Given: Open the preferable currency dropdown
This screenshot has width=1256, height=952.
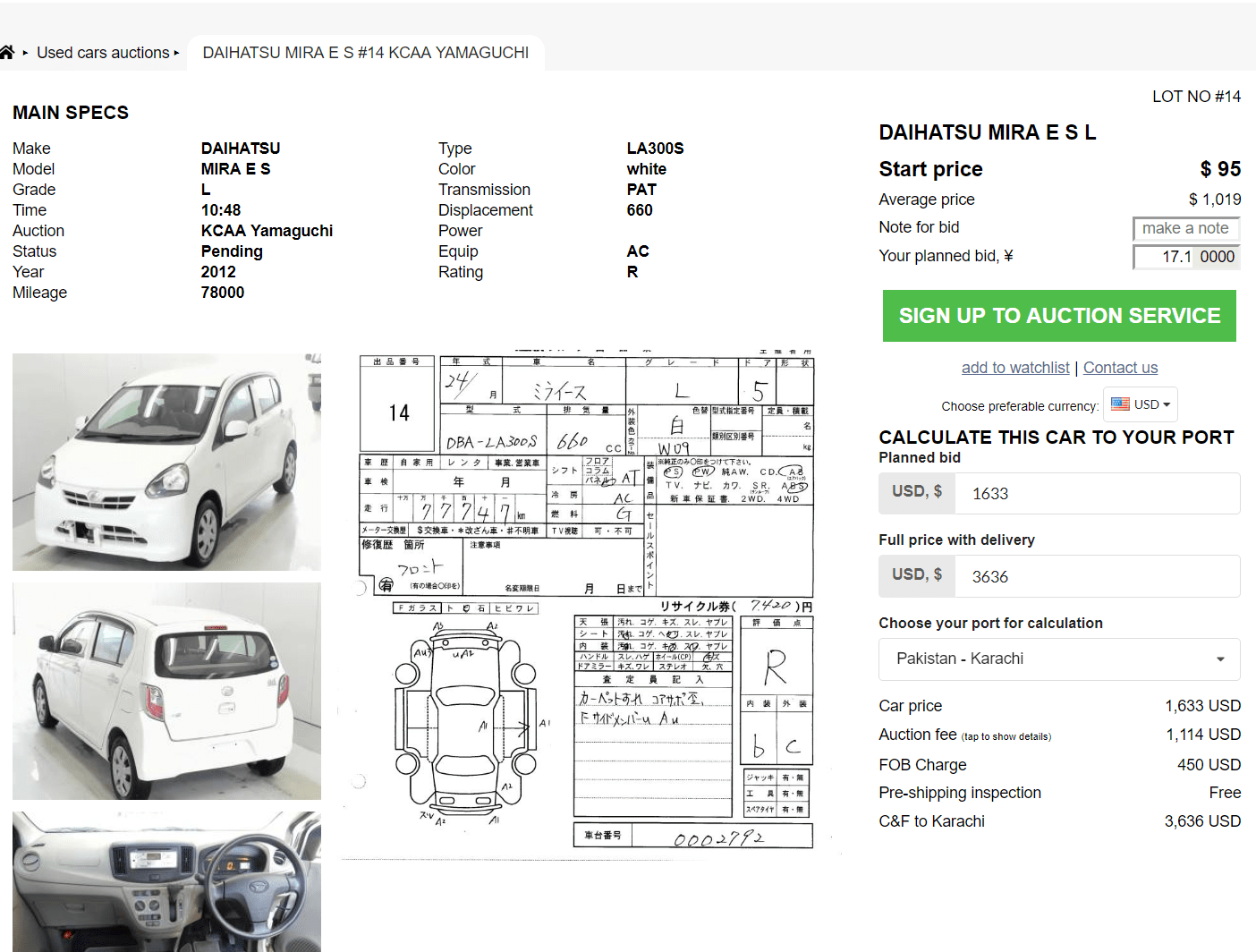Looking at the screenshot, I should 1148,404.
